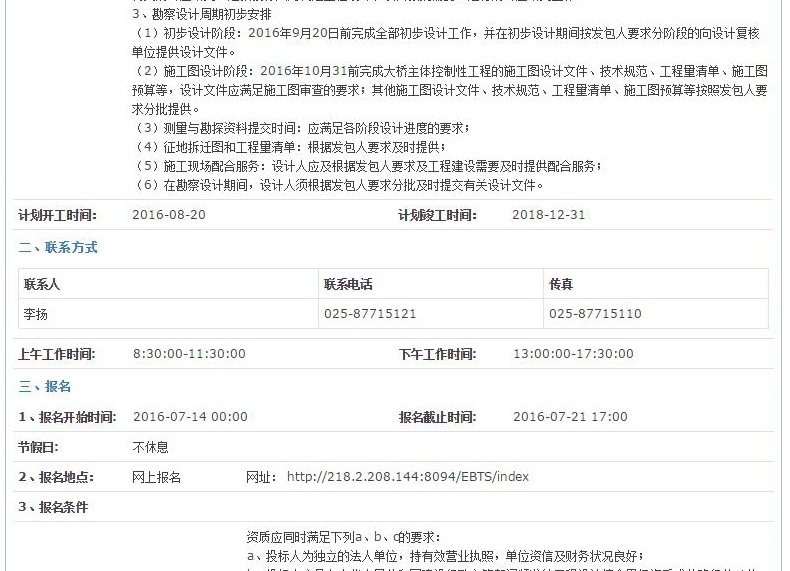The width and height of the screenshot is (790, 571).
Task: Click the 网上报名 location text
Action: click(x=157, y=477)
